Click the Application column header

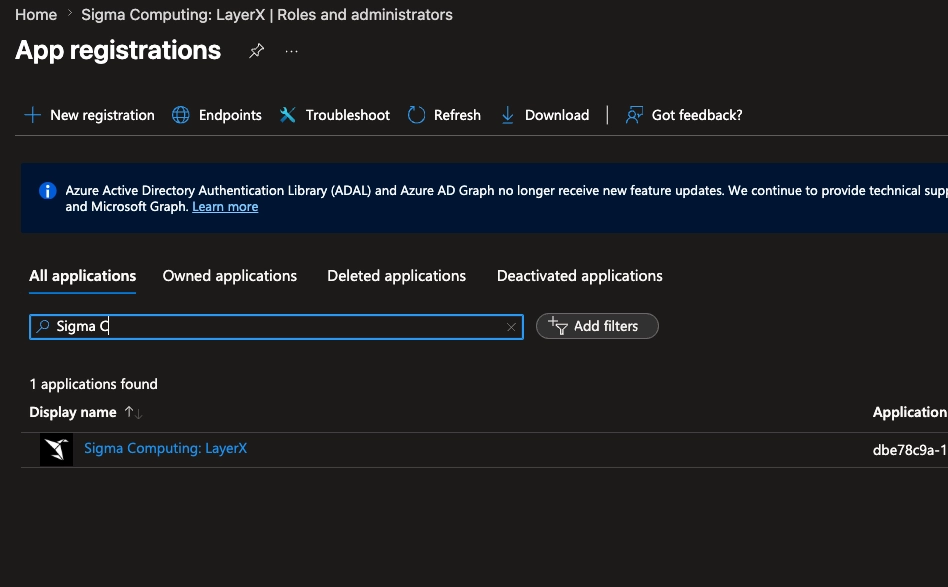910,412
